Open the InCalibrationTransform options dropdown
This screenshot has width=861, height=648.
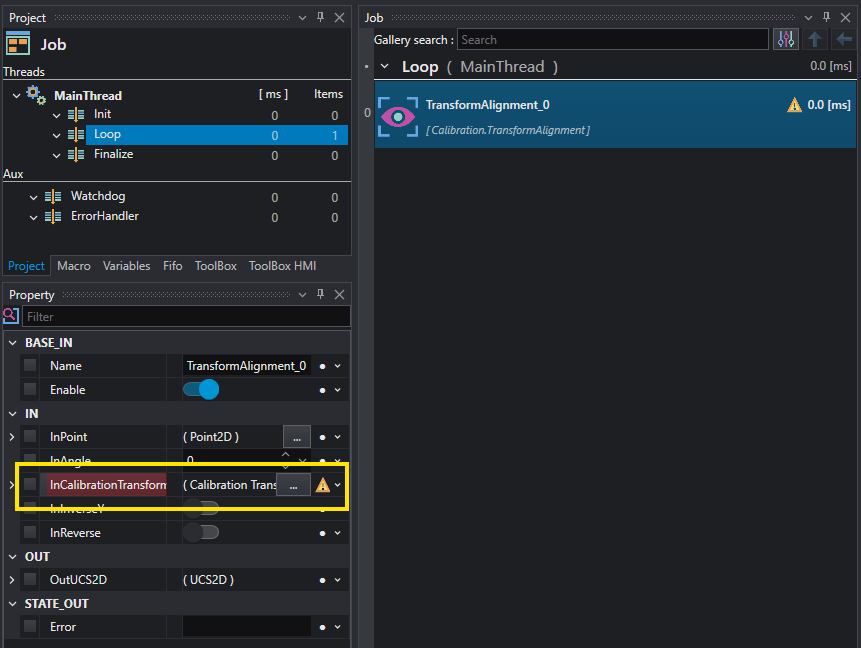(338, 485)
